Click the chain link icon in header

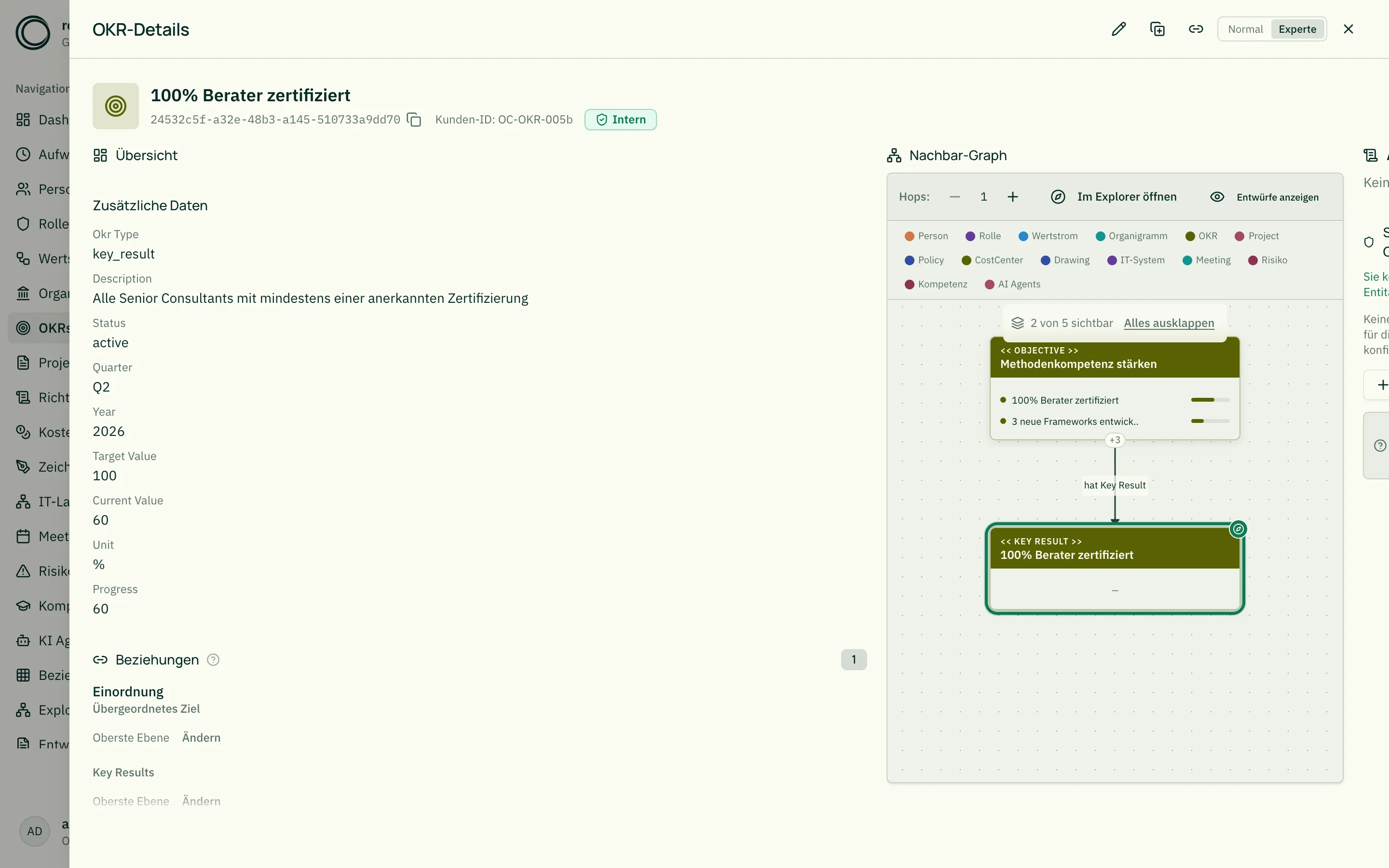click(1196, 29)
